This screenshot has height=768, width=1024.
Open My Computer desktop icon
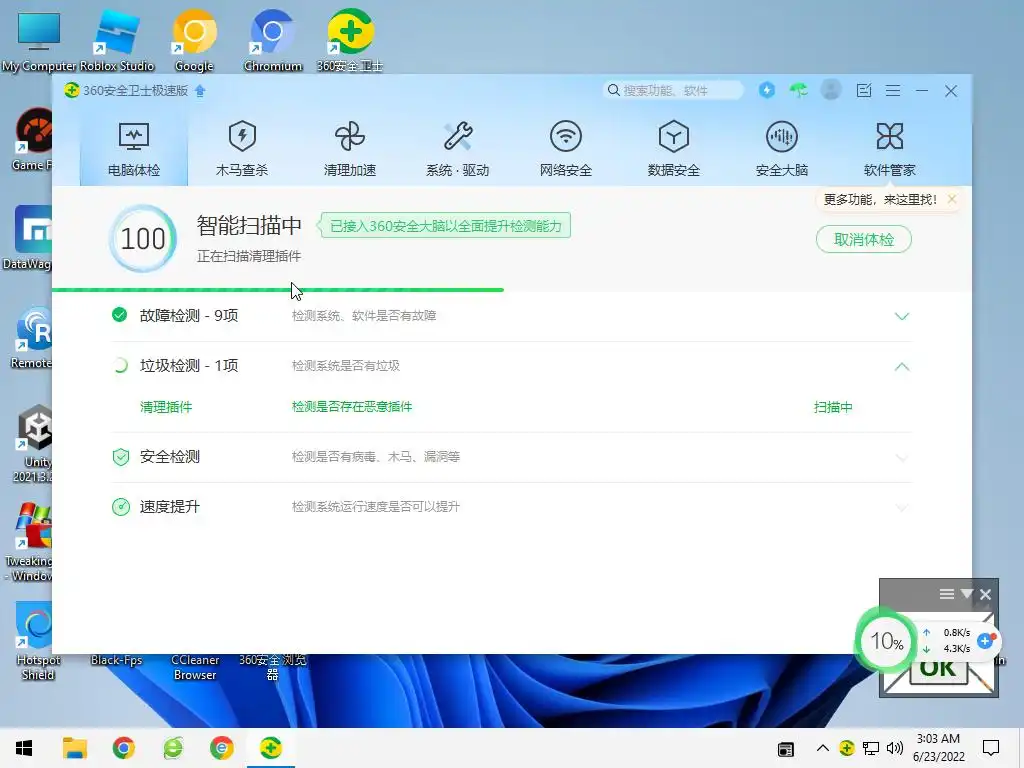coord(39,40)
